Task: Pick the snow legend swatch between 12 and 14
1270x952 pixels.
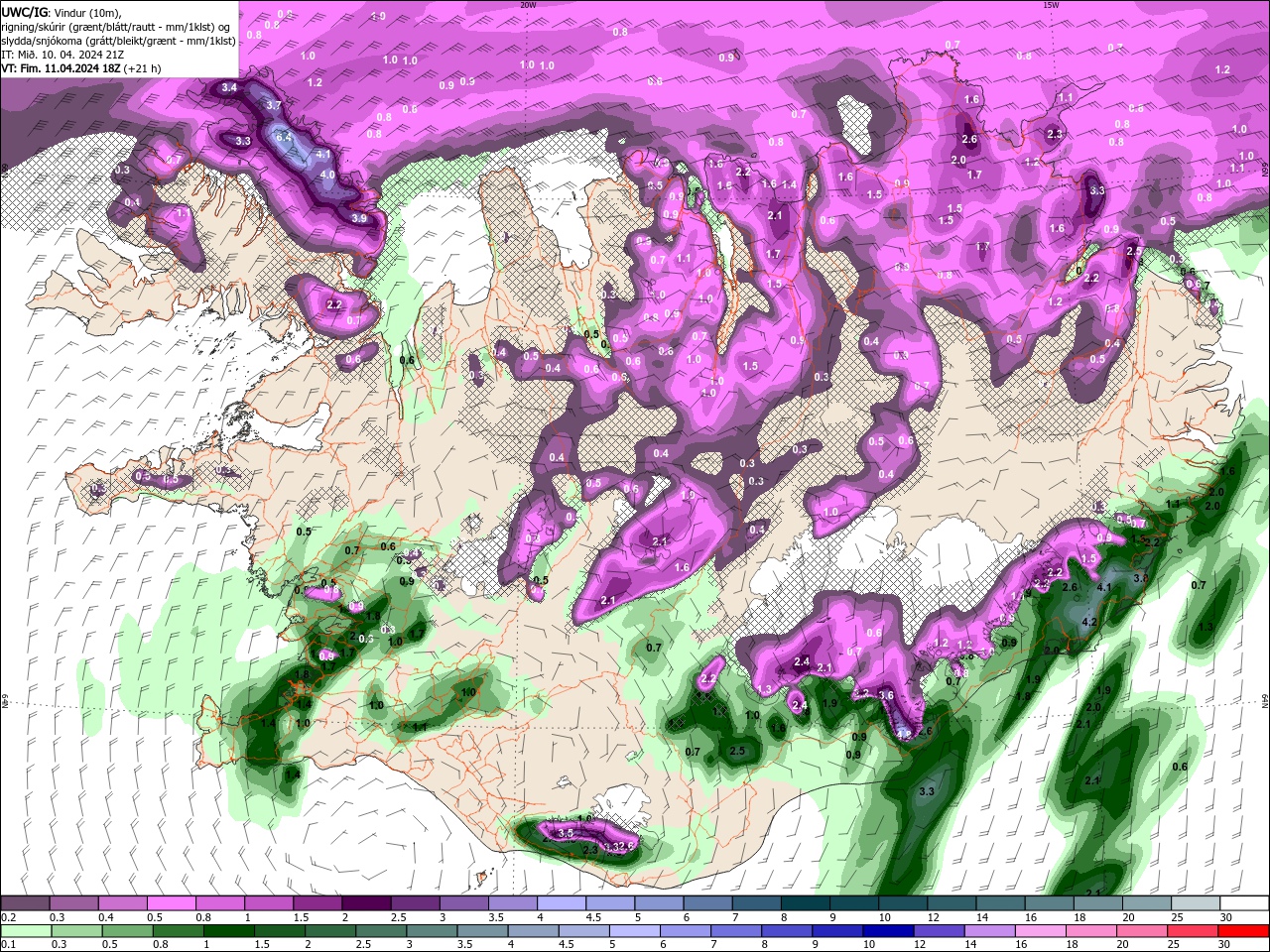Action: tap(952, 903)
